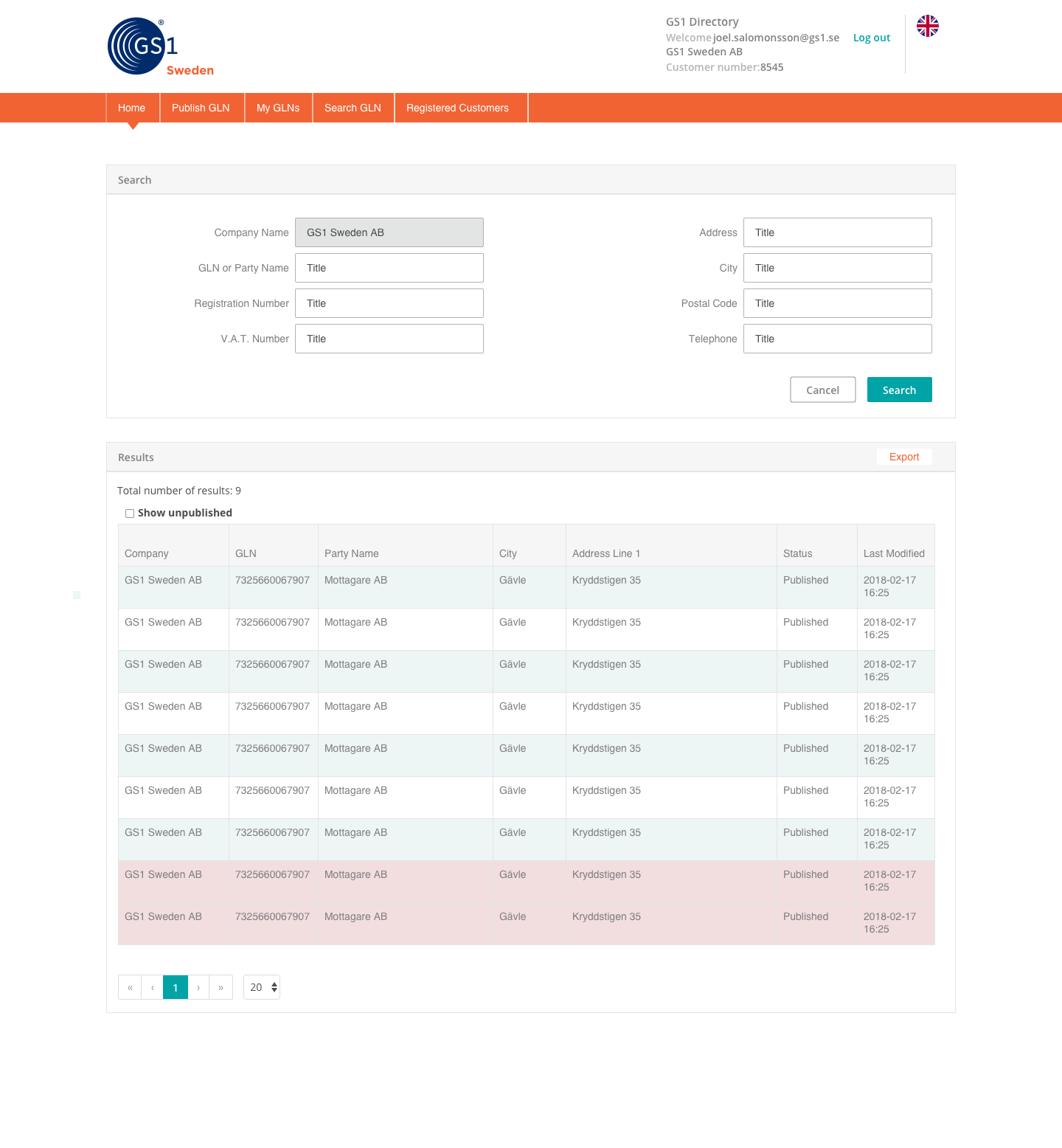Click the Log out link
The width and height of the screenshot is (1062, 1148).
point(872,38)
